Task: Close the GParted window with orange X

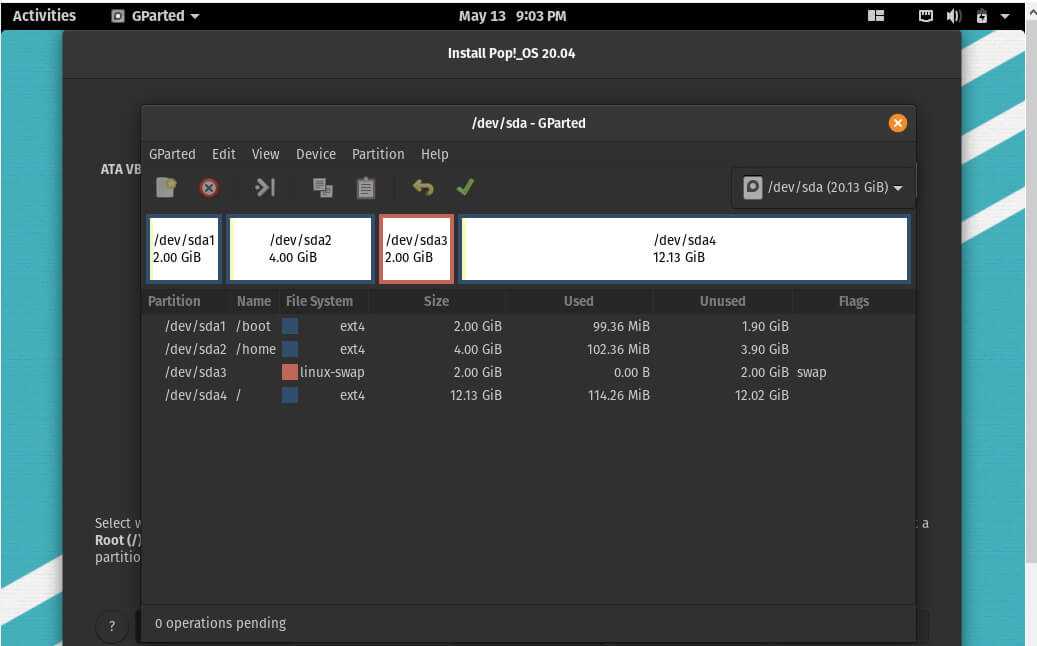Action: [x=897, y=123]
